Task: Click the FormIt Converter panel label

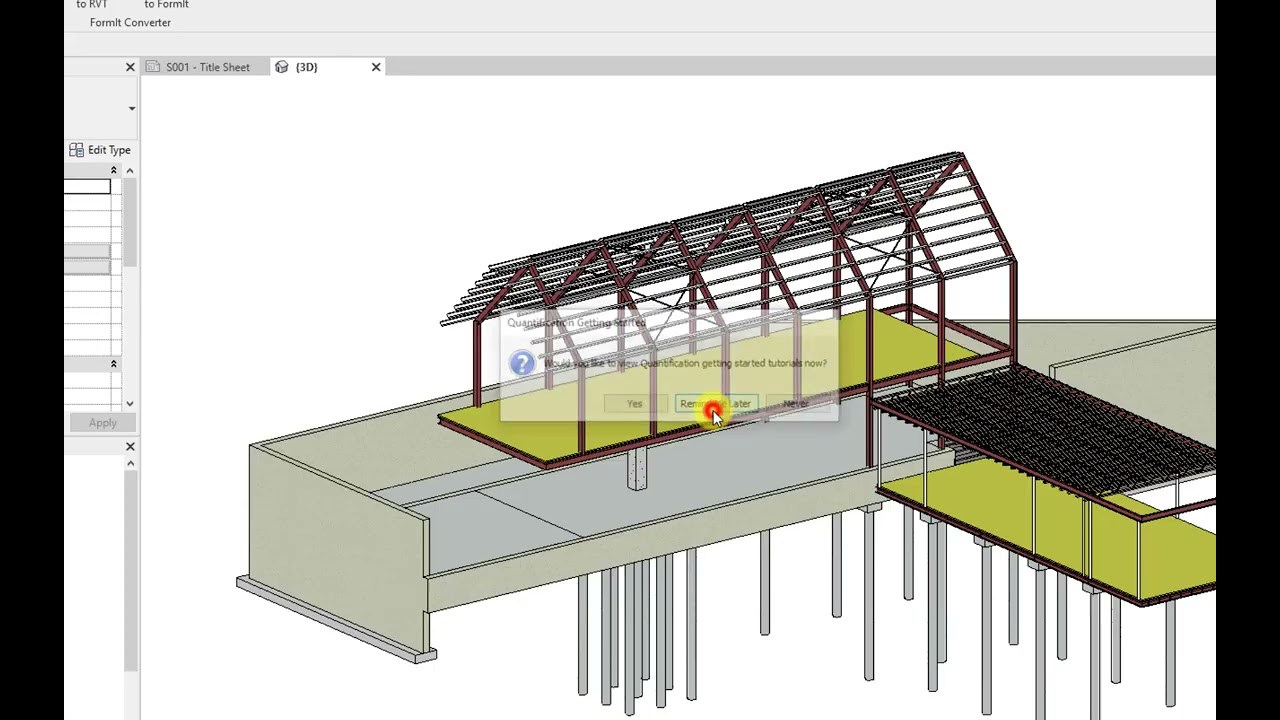Action: tap(130, 22)
